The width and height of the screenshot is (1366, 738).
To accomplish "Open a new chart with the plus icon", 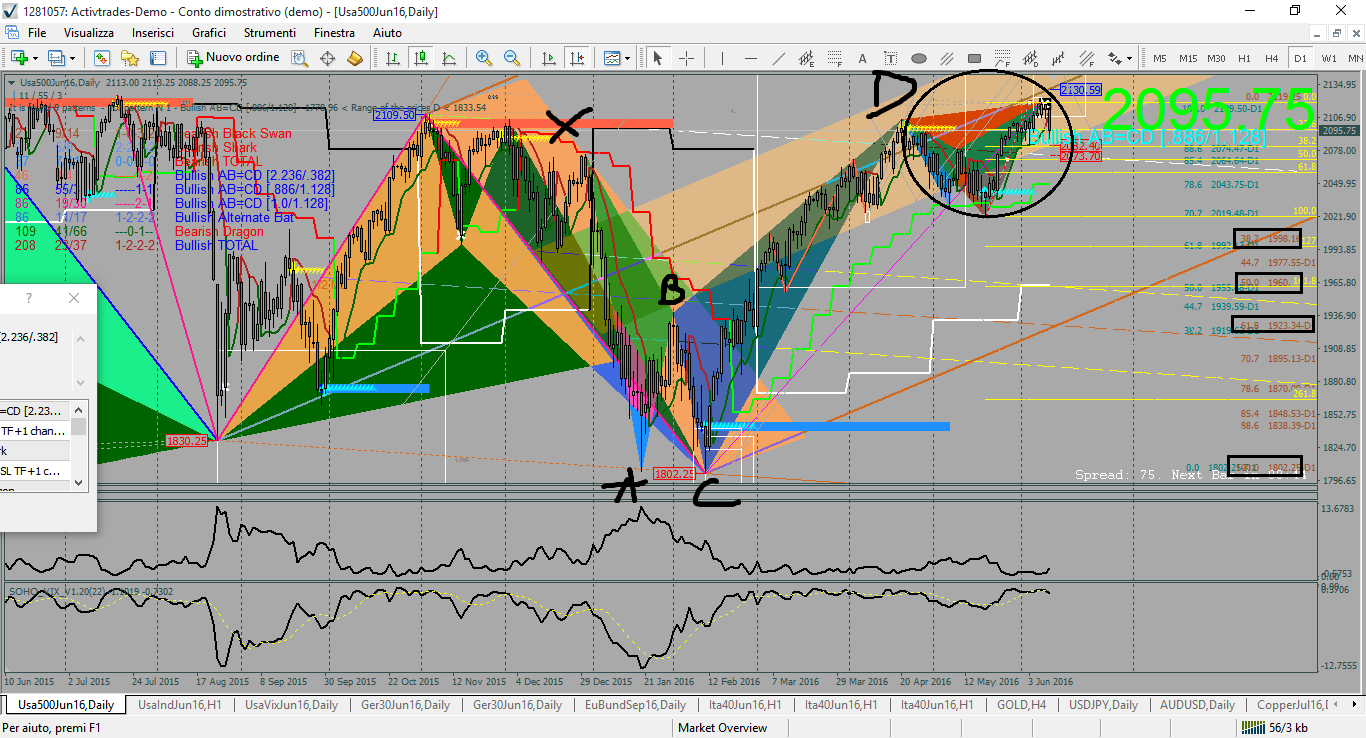I will coord(19,58).
